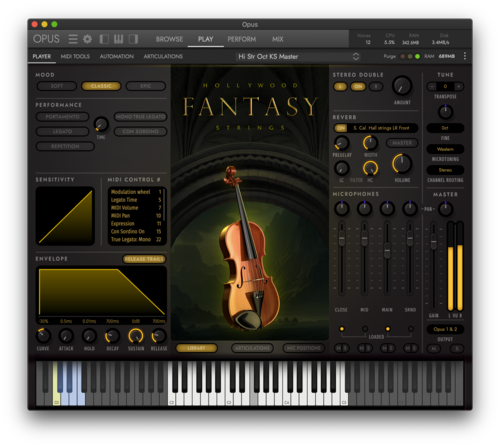Click the Reverb Width knob

(370, 143)
